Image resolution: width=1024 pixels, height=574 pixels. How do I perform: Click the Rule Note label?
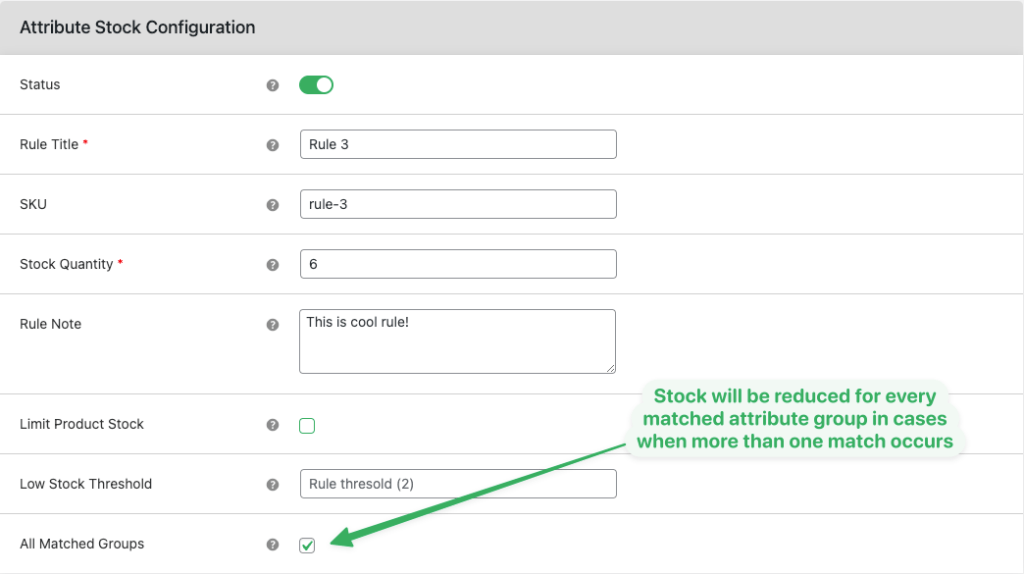pos(50,324)
